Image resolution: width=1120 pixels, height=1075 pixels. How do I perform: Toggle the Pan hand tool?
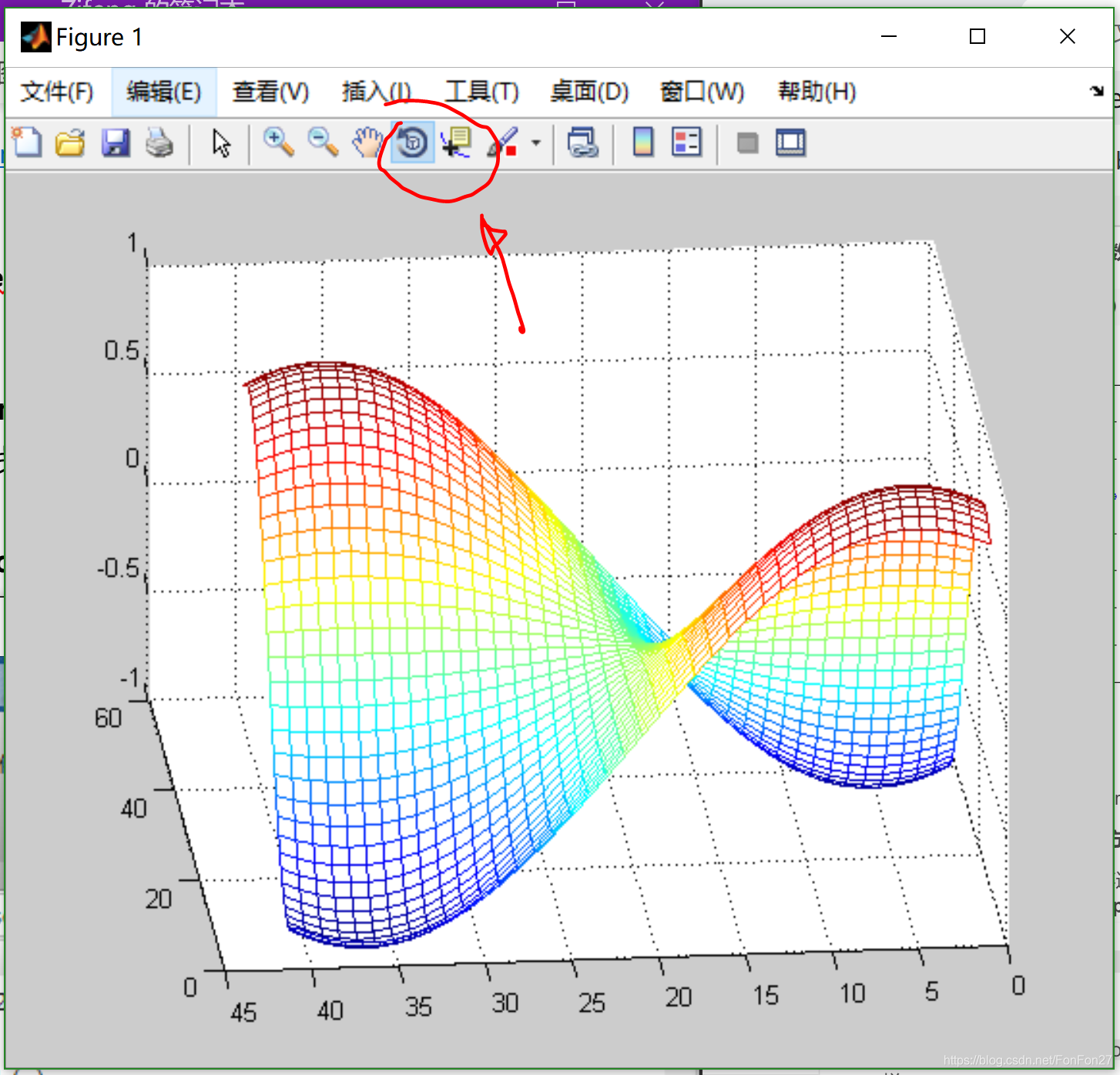pos(367,143)
